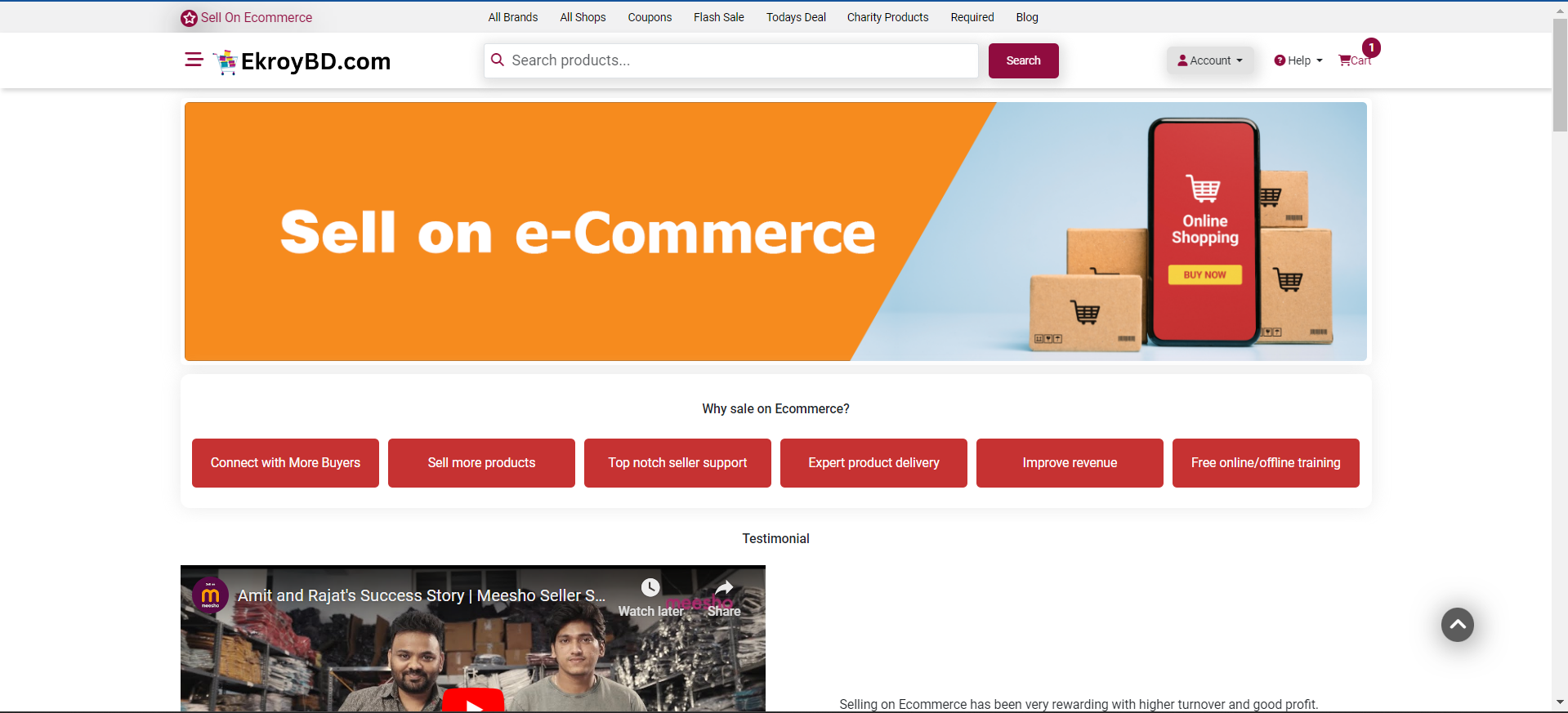Open the Charity Products menu item
Image resolution: width=1568 pixels, height=713 pixels.
point(887,17)
